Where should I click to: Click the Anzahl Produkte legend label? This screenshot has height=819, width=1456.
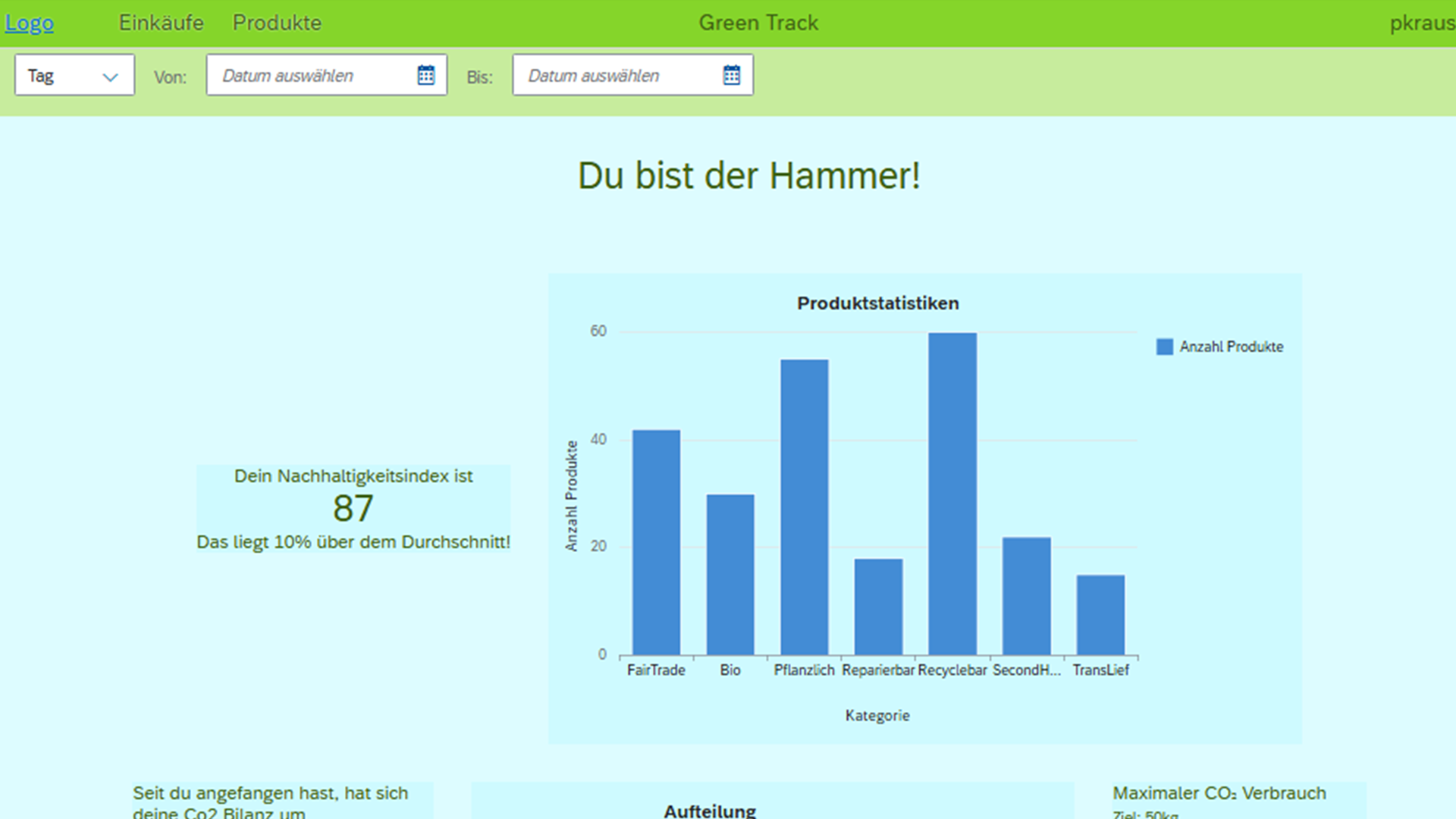tap(1231, 347)
